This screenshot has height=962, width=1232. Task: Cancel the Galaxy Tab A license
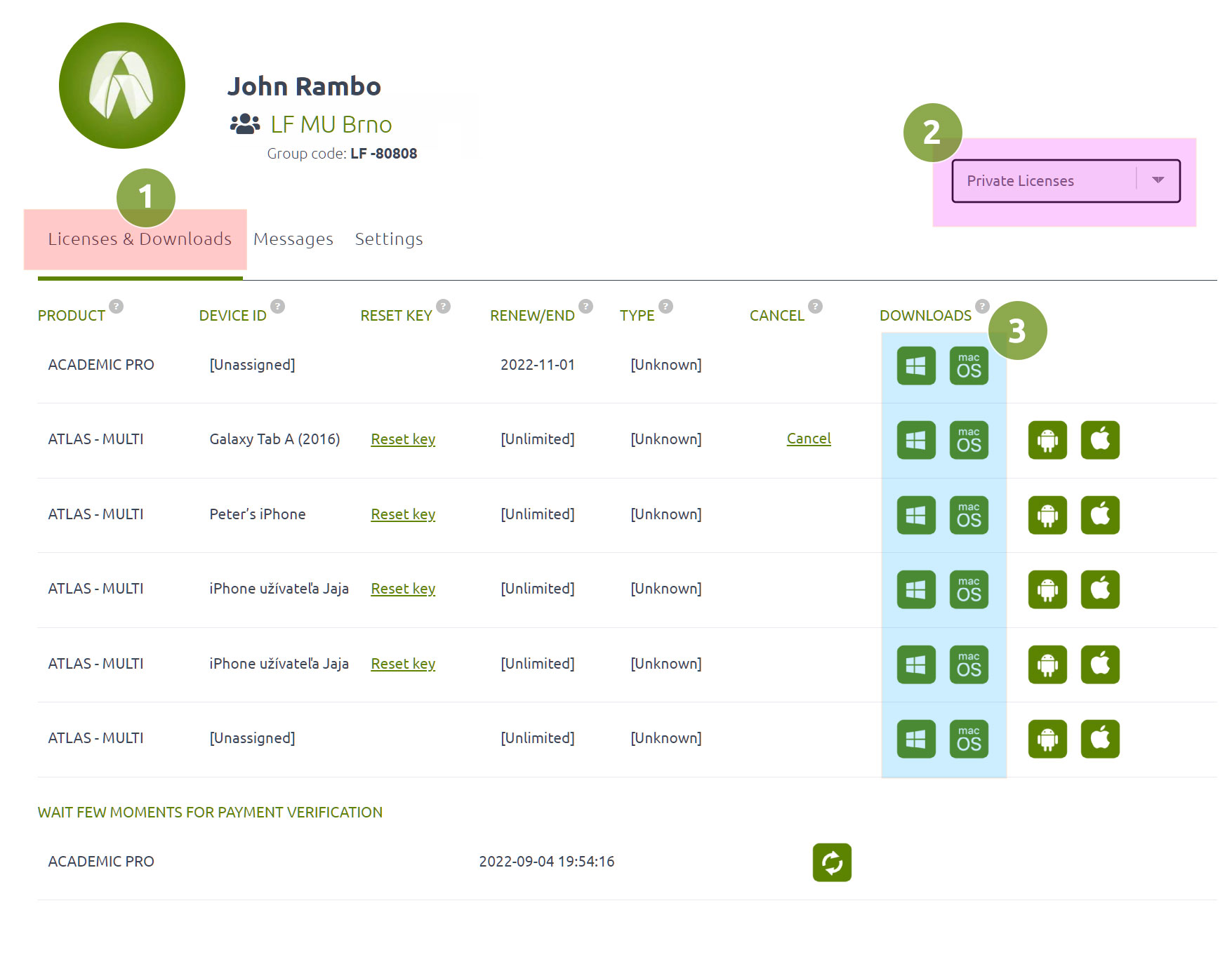809,439
